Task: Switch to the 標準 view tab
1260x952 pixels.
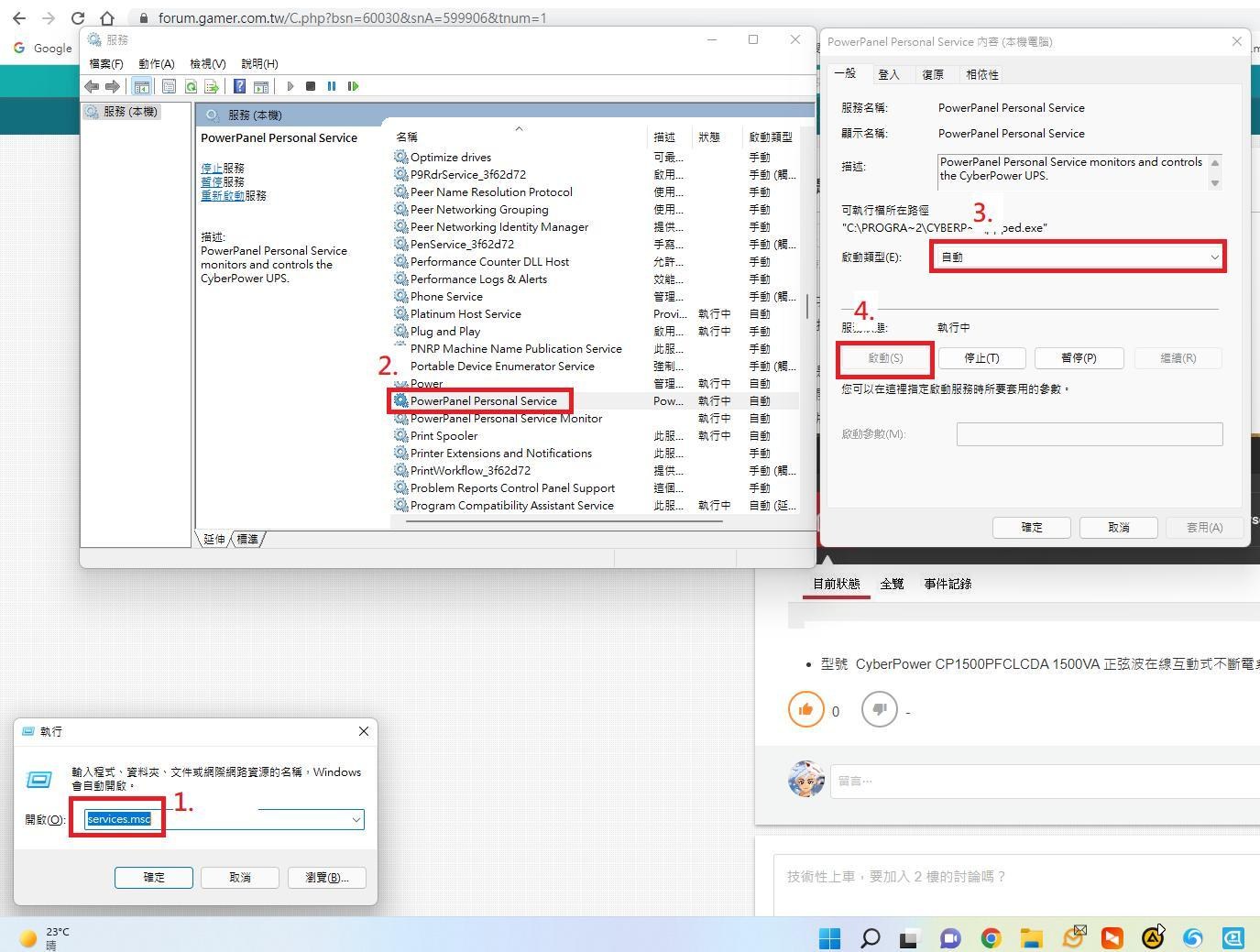Action: click(x=247, y=540)
